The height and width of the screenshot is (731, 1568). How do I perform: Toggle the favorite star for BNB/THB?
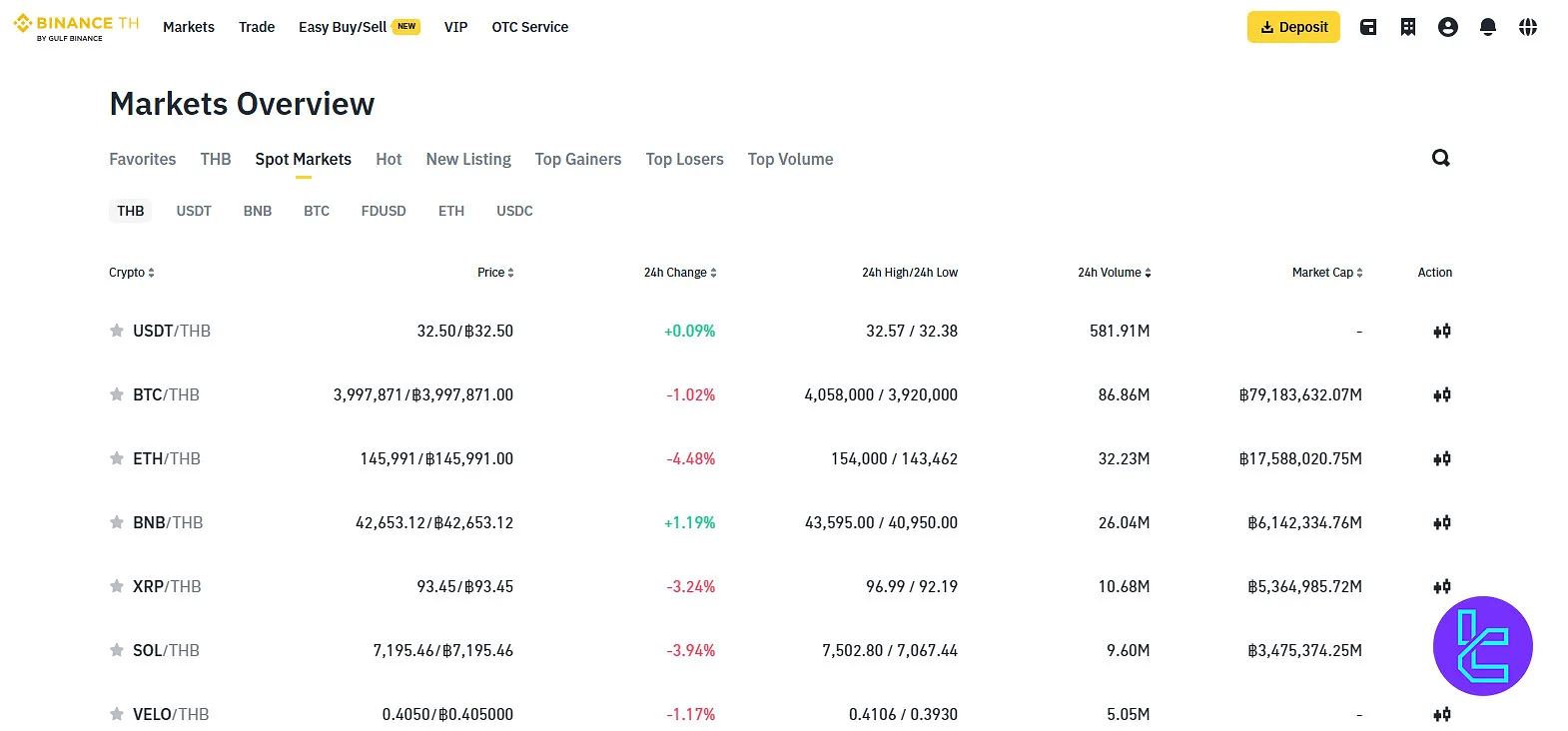(x=117, y=522)
